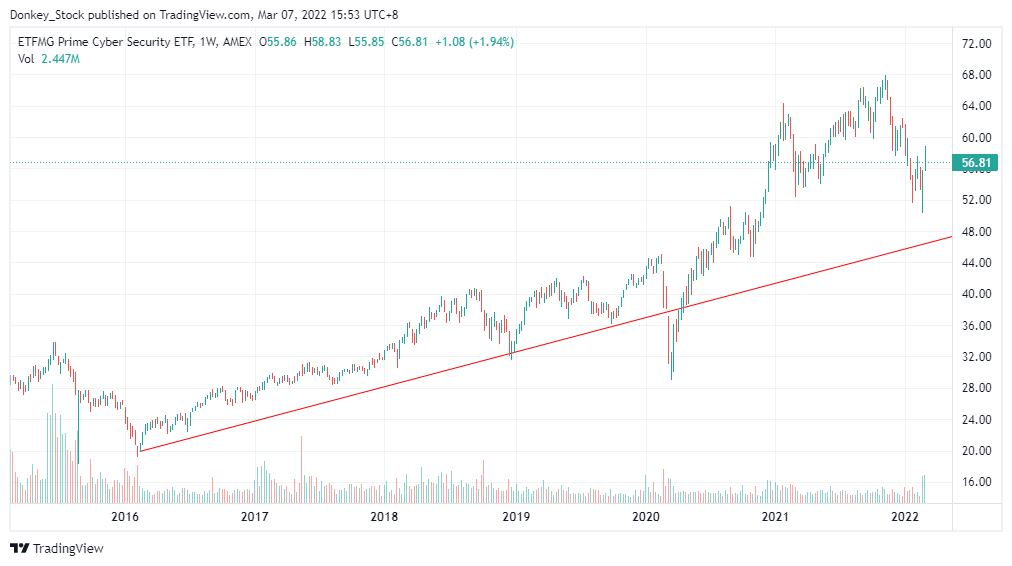The image size is (1012, 566).
Task: Click the 2.447M volume value
Action: (61, 59)
